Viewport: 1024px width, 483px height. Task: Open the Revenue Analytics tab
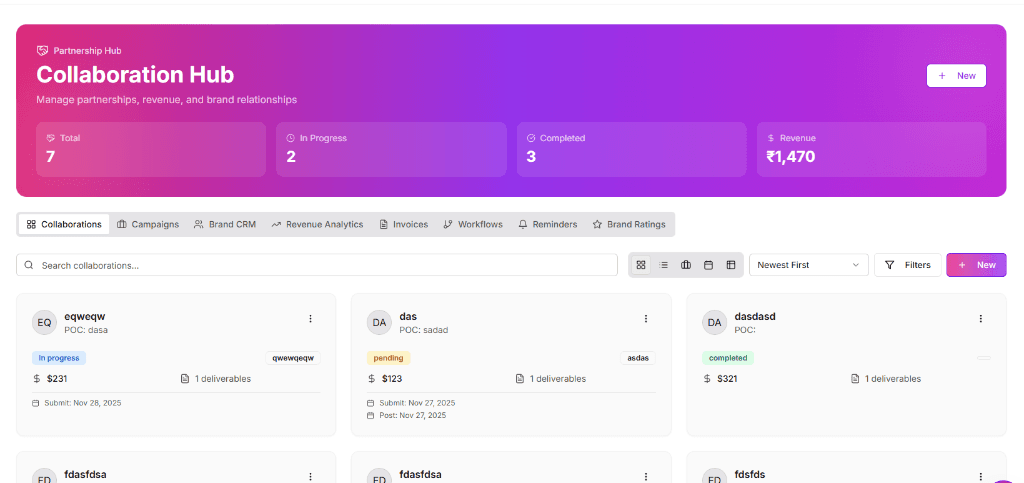(x=317, y=225)
